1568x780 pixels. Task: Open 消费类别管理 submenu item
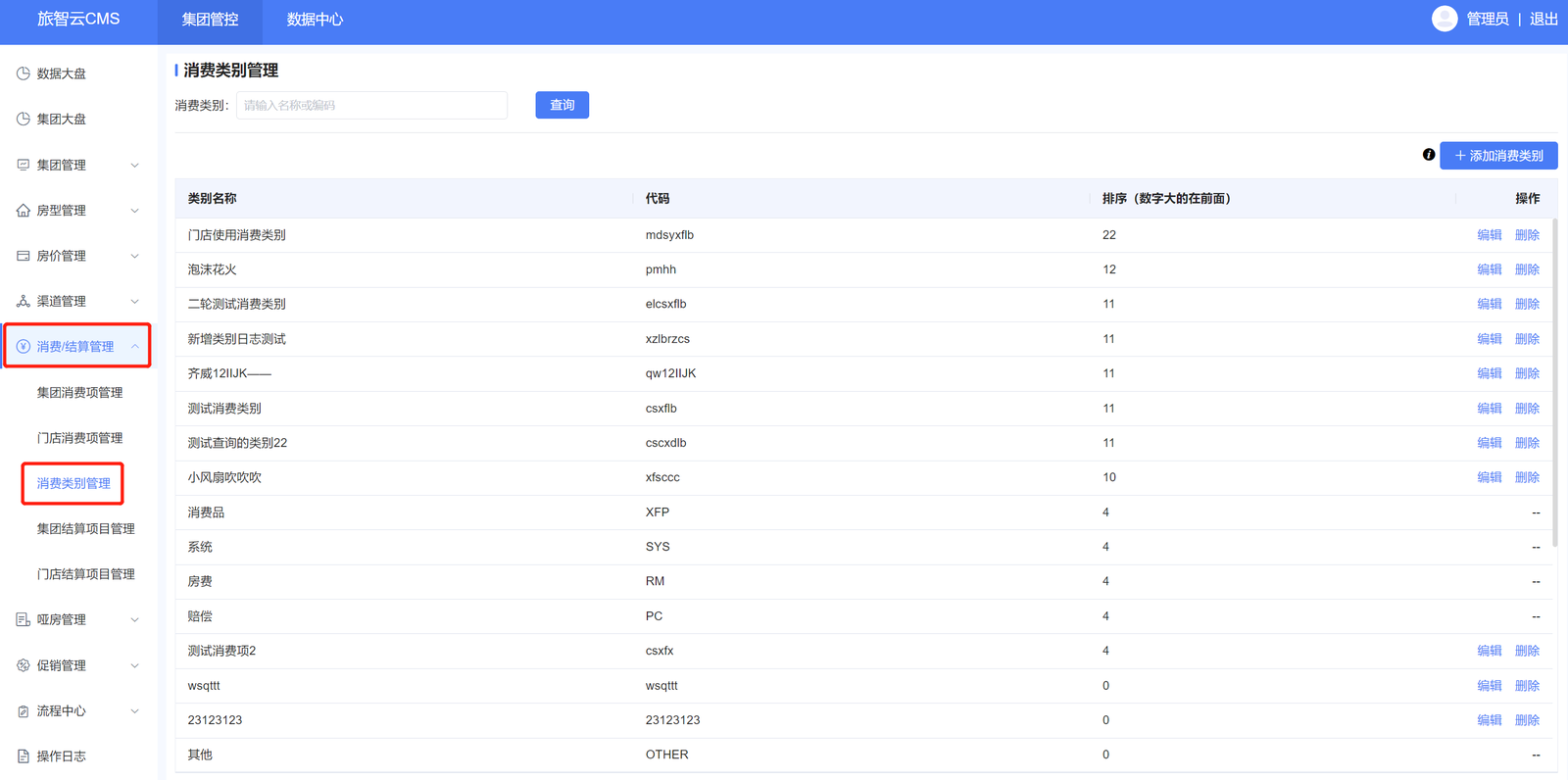point(73,483)
